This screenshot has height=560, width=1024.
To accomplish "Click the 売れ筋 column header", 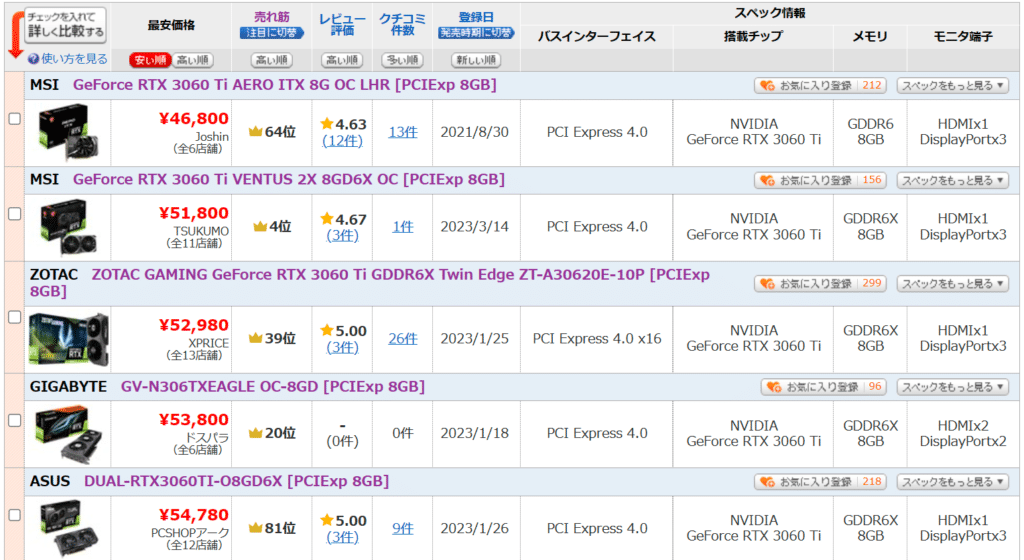I will 272,17.
